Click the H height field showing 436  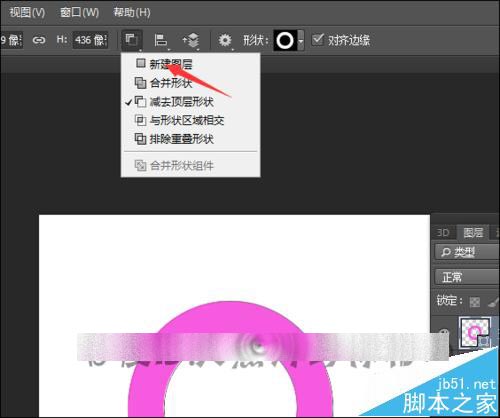[x=90, y=40]
